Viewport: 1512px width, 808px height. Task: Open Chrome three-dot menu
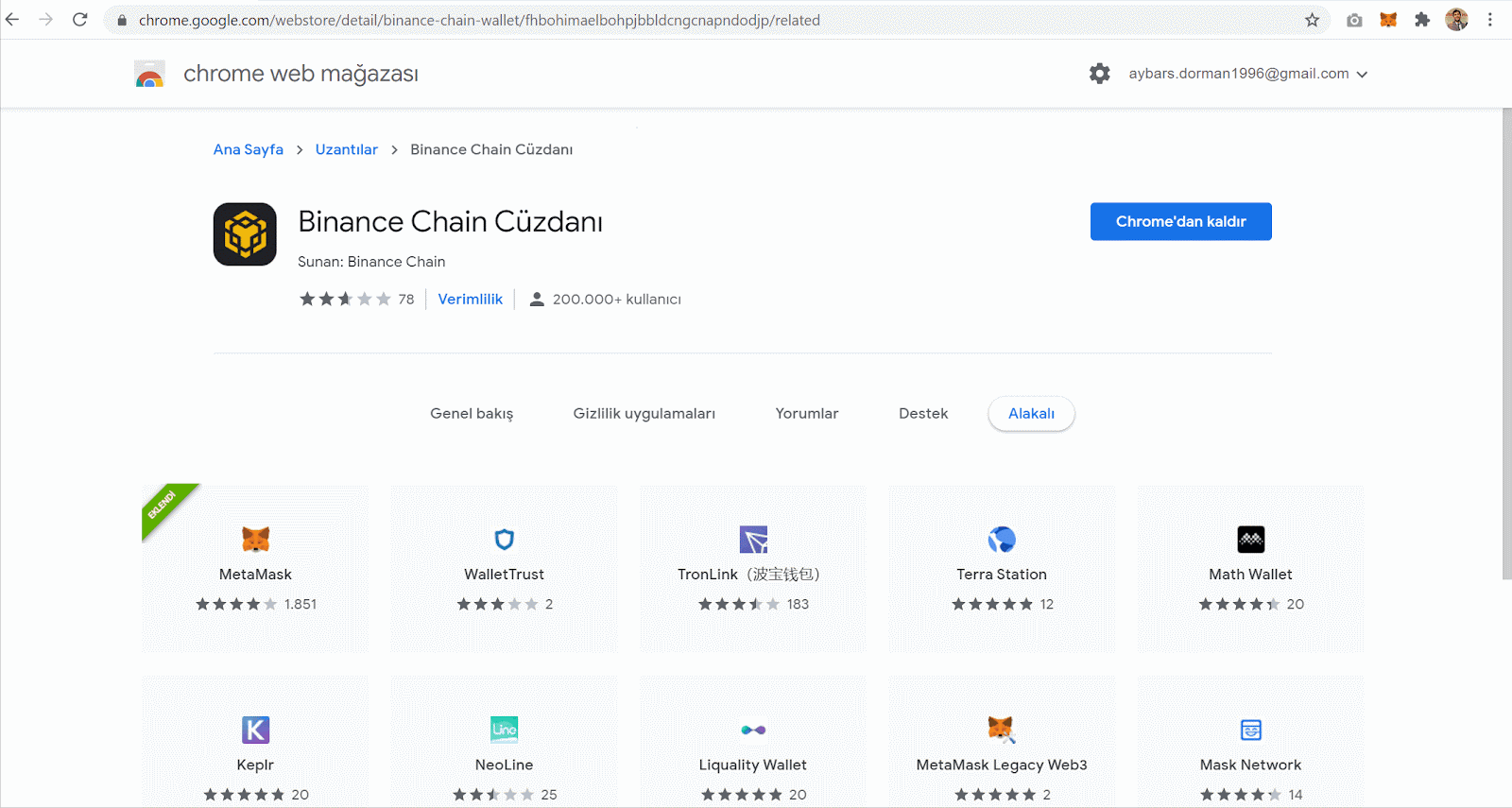coord(1490,20)
